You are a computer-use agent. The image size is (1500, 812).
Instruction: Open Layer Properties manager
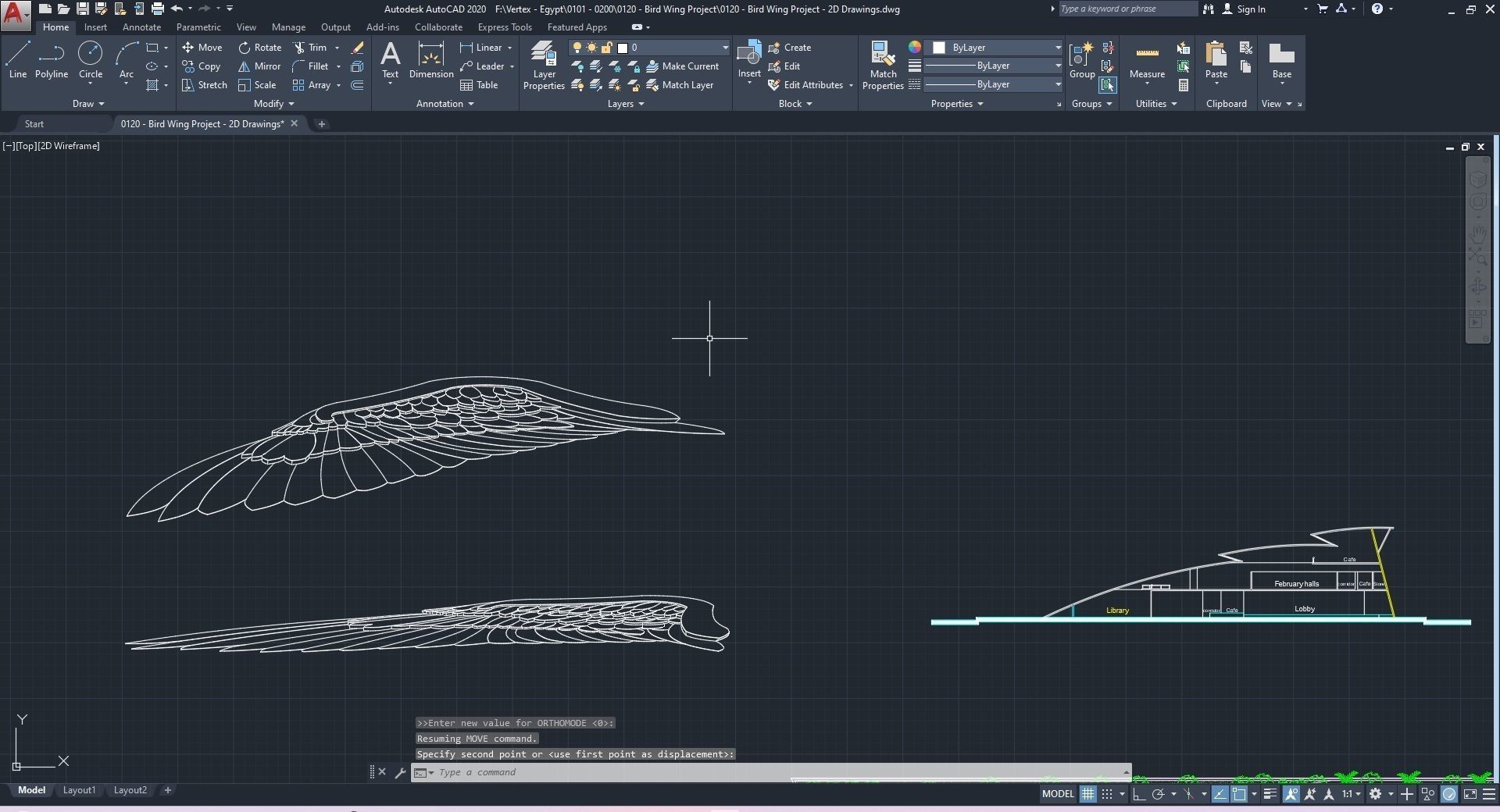pyautogui.click(x=544, y=66)
